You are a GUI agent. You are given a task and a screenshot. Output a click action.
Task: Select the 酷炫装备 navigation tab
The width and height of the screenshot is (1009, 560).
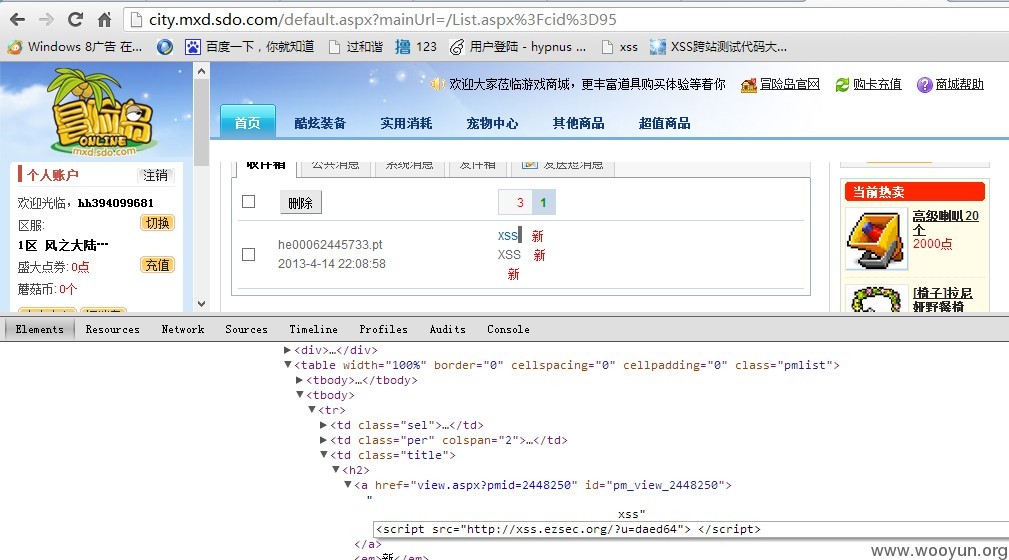click(320, 123)
